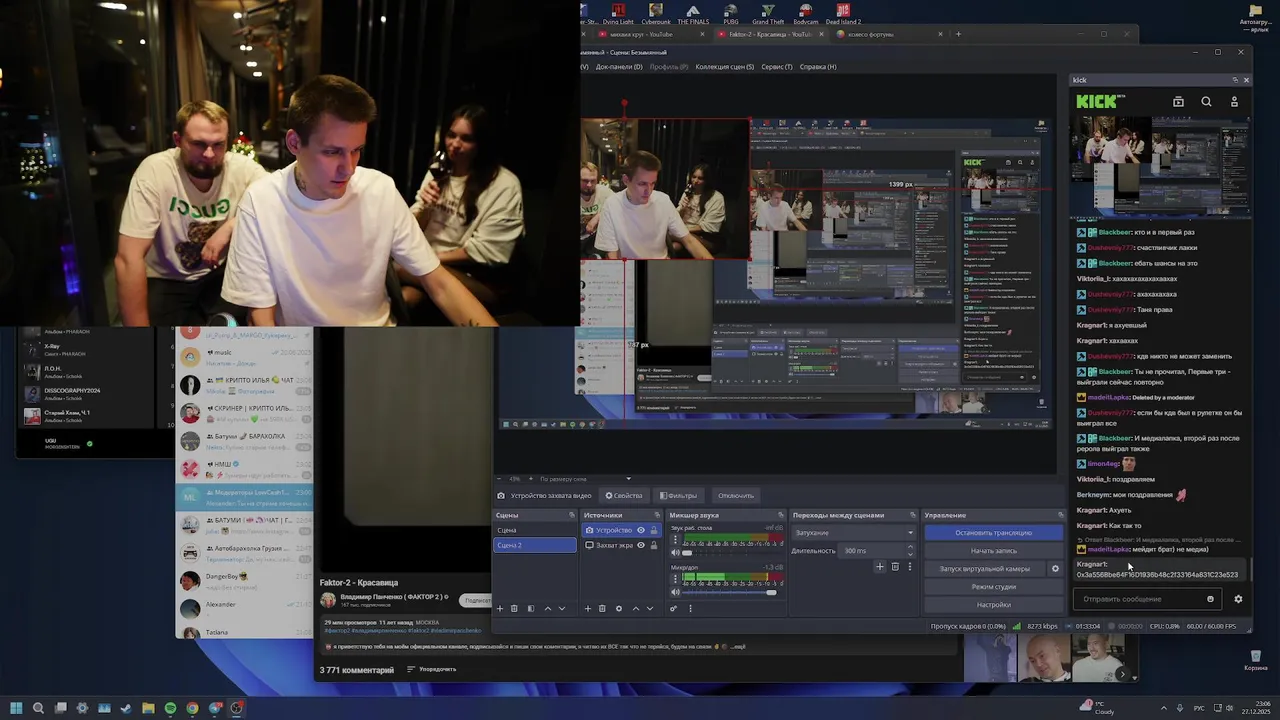Mute the Mic/Aux channel speaker
1280x720 pixels.
[x=675, y=592]
